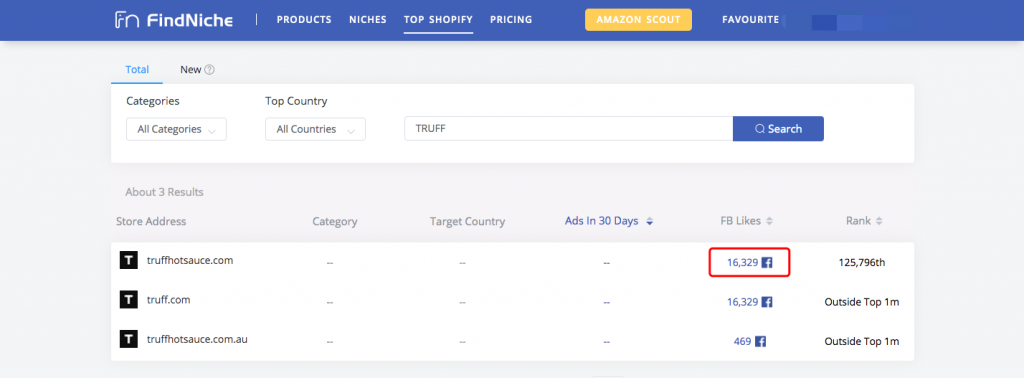This screenshot has width=1024, height=378.
Task: Switch to the Total tab
Action: (x=137, y=69)
